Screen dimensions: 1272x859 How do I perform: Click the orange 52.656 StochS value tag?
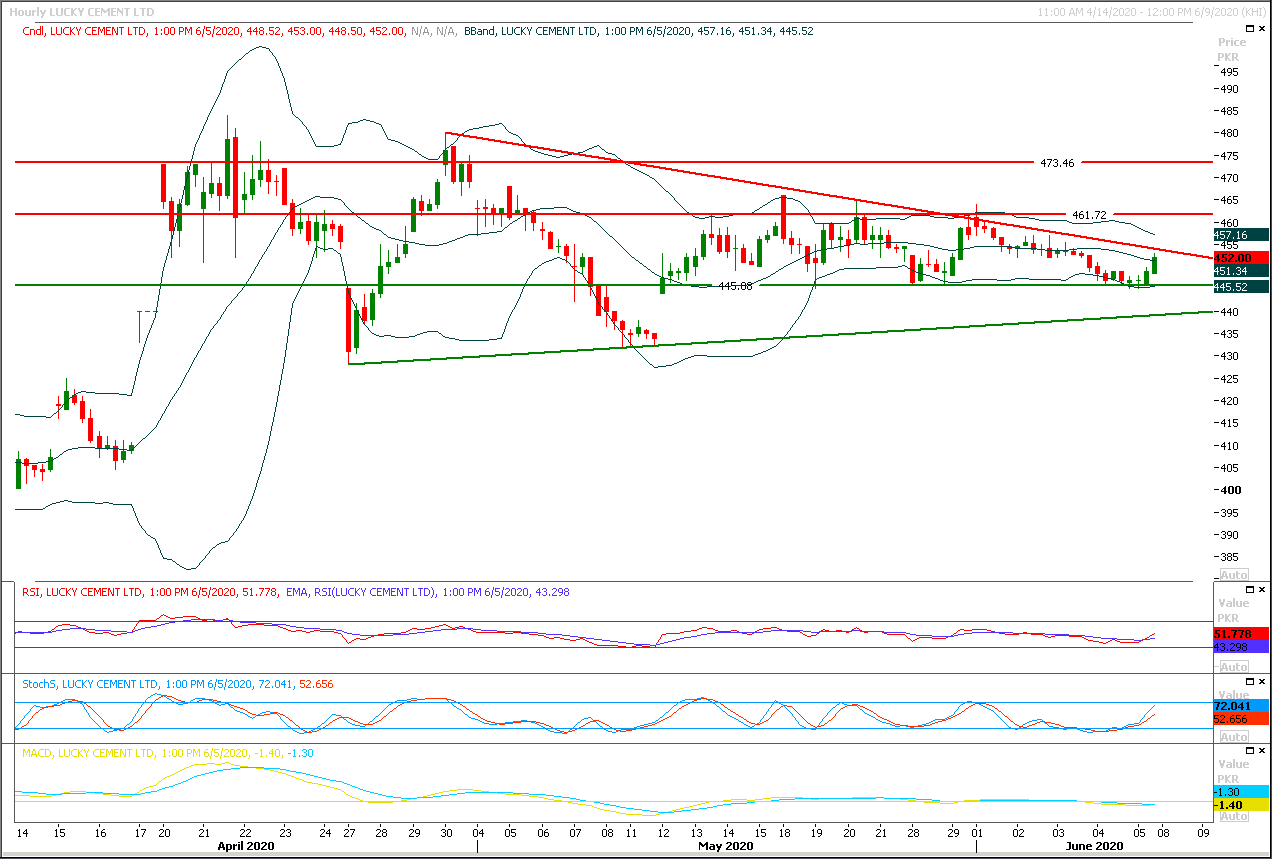[1241, 719]
